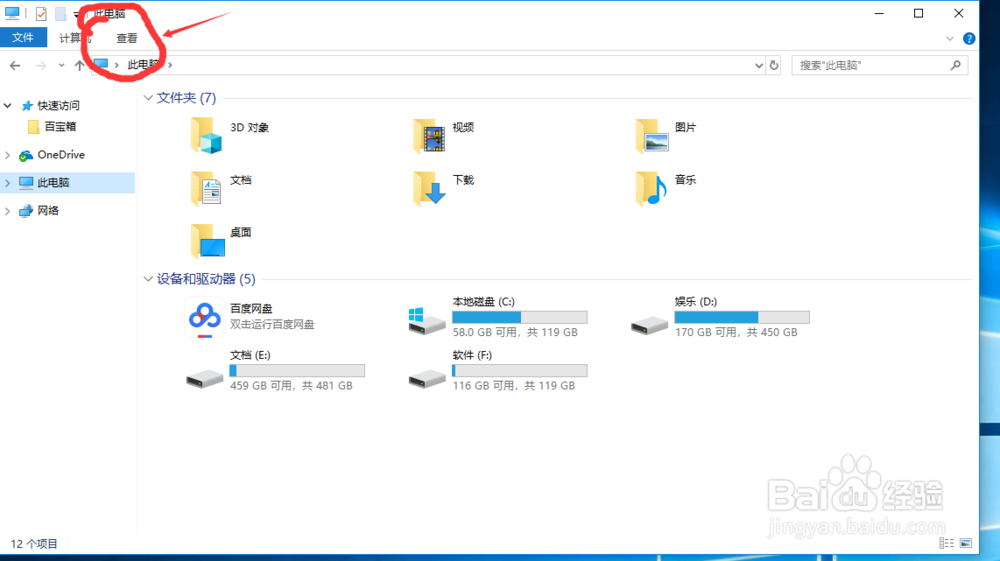Open the 3D 对象 folder icon
Image resolution: width=1000 pixels, height=561 pixels.
[x=206, y=135]
